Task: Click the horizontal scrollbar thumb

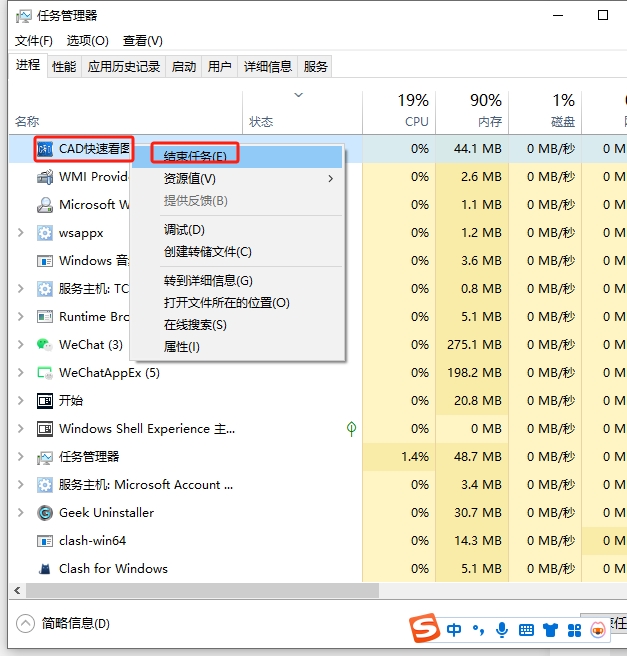Action: click(x=202, y=591)
